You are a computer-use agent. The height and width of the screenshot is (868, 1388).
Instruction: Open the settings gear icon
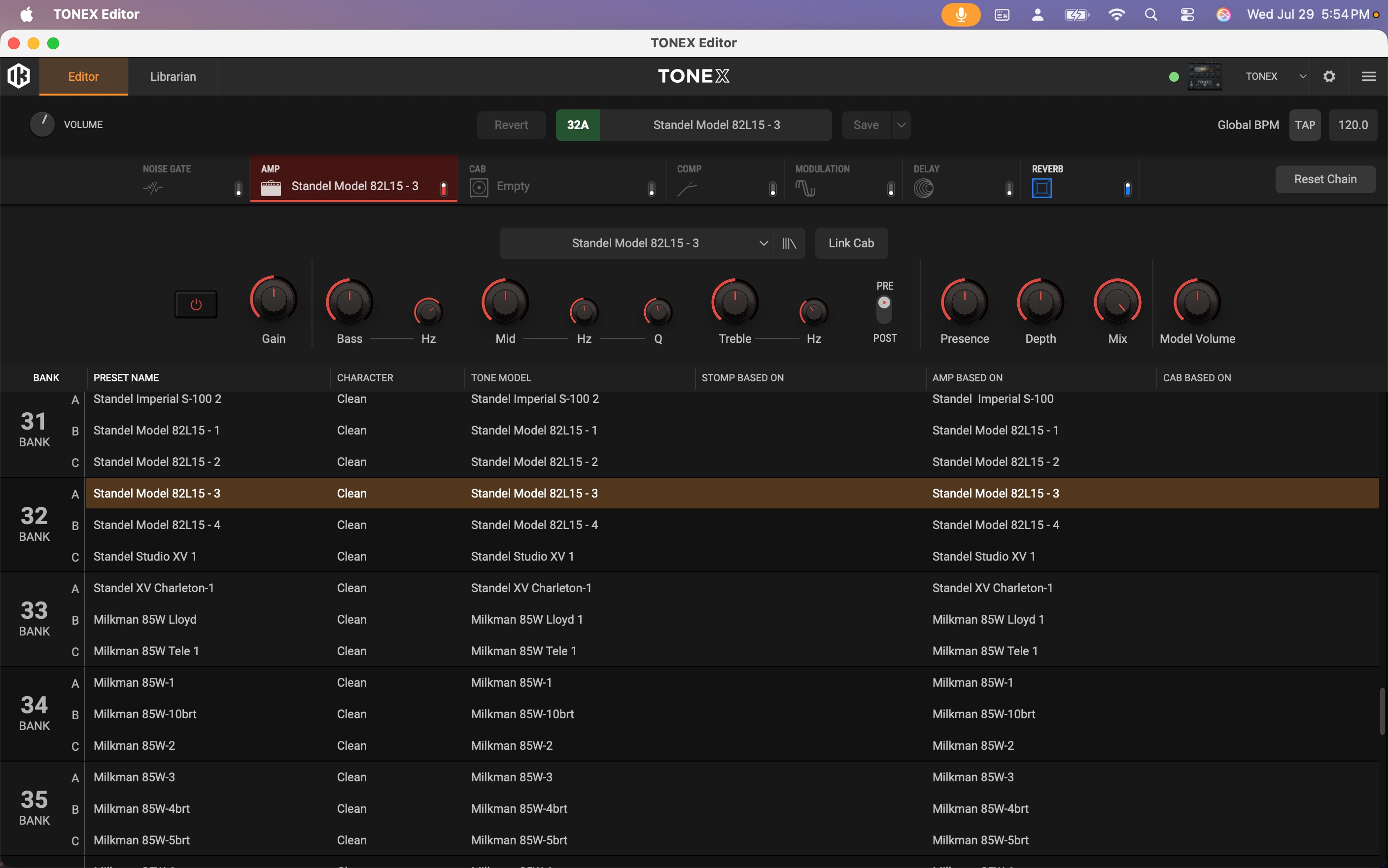(1329, 76)
